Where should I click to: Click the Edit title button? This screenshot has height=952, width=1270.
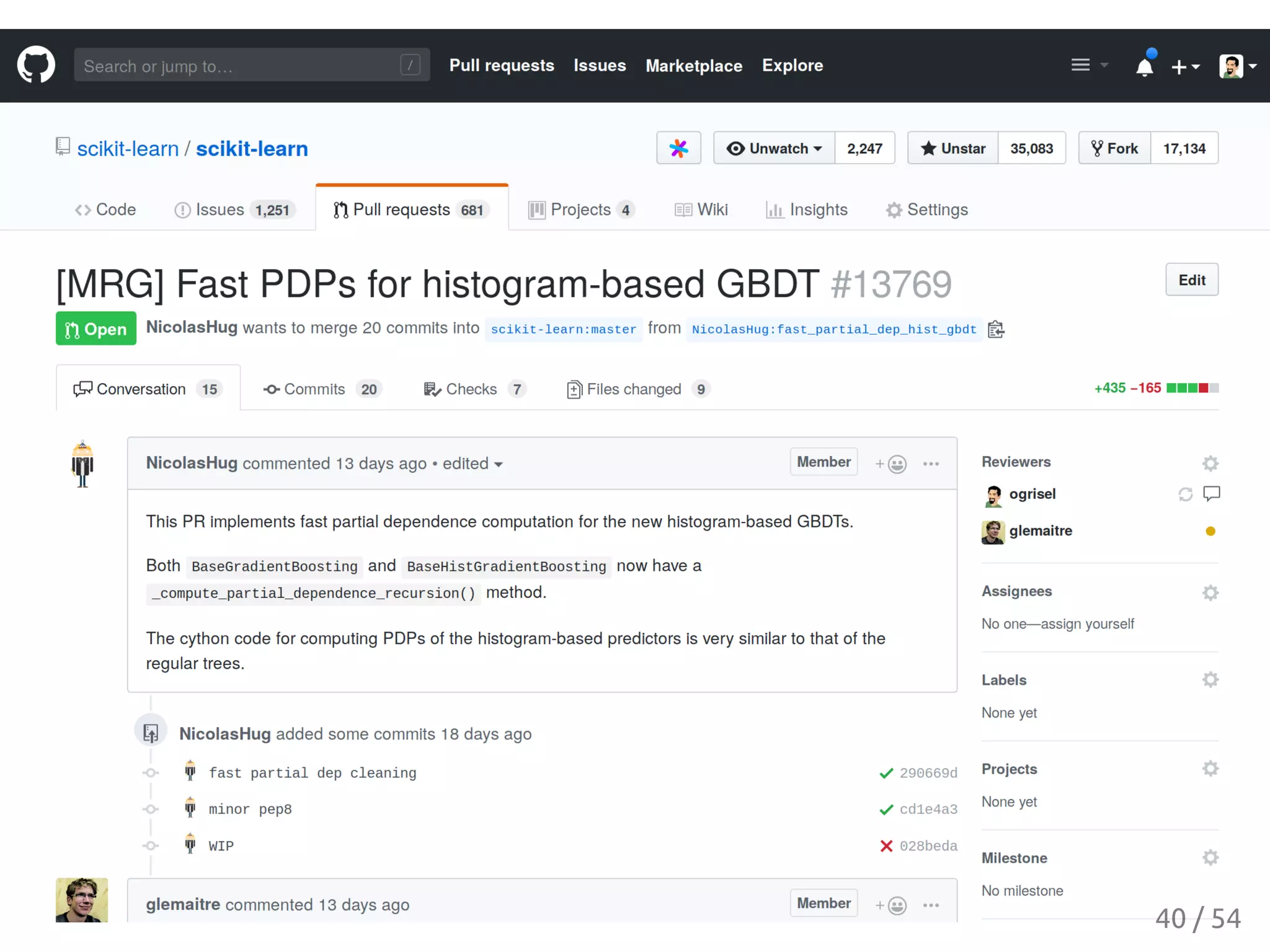coord(1191,280)
